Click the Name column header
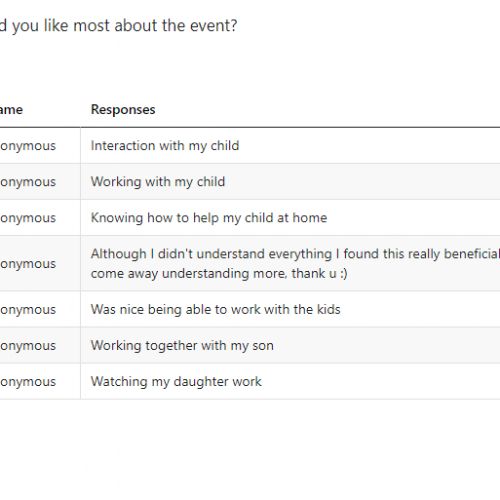This screenshot has height=500, width=500. (11, 109)
